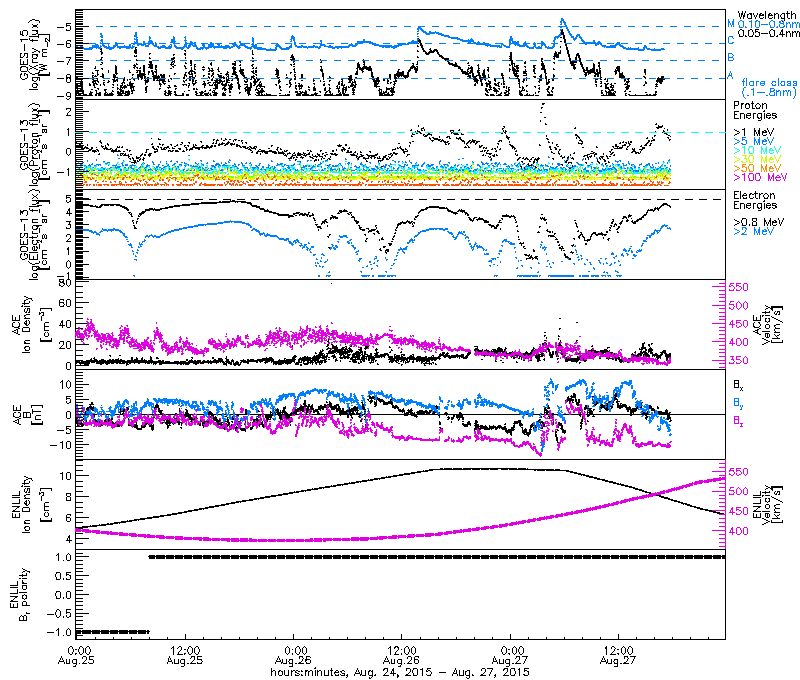Click the "ACE B [nT]" axis title
Viewport: 800px width, 680px height.
[30, 415]
